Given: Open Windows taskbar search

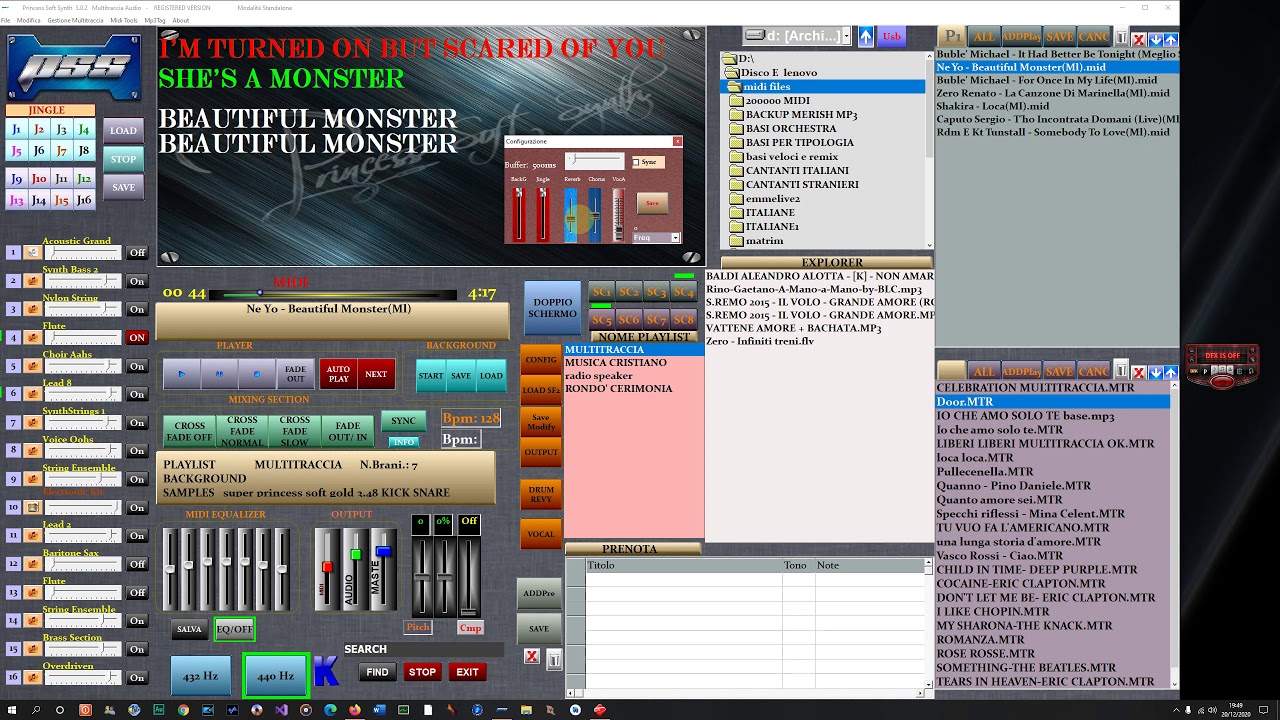Looking at the screenshot, I should (37, 710).
